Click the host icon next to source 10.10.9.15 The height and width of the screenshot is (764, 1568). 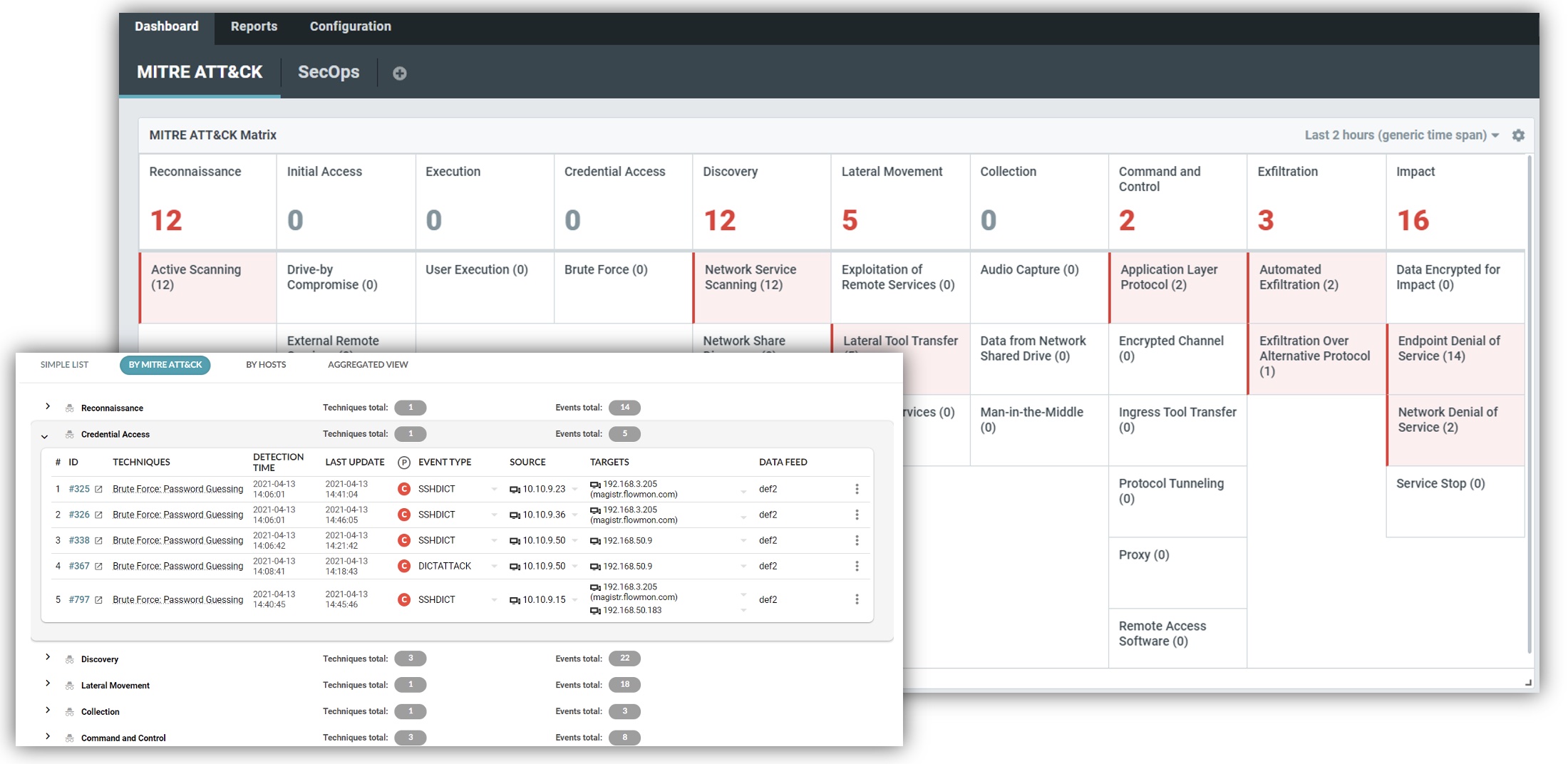[515, 600]
